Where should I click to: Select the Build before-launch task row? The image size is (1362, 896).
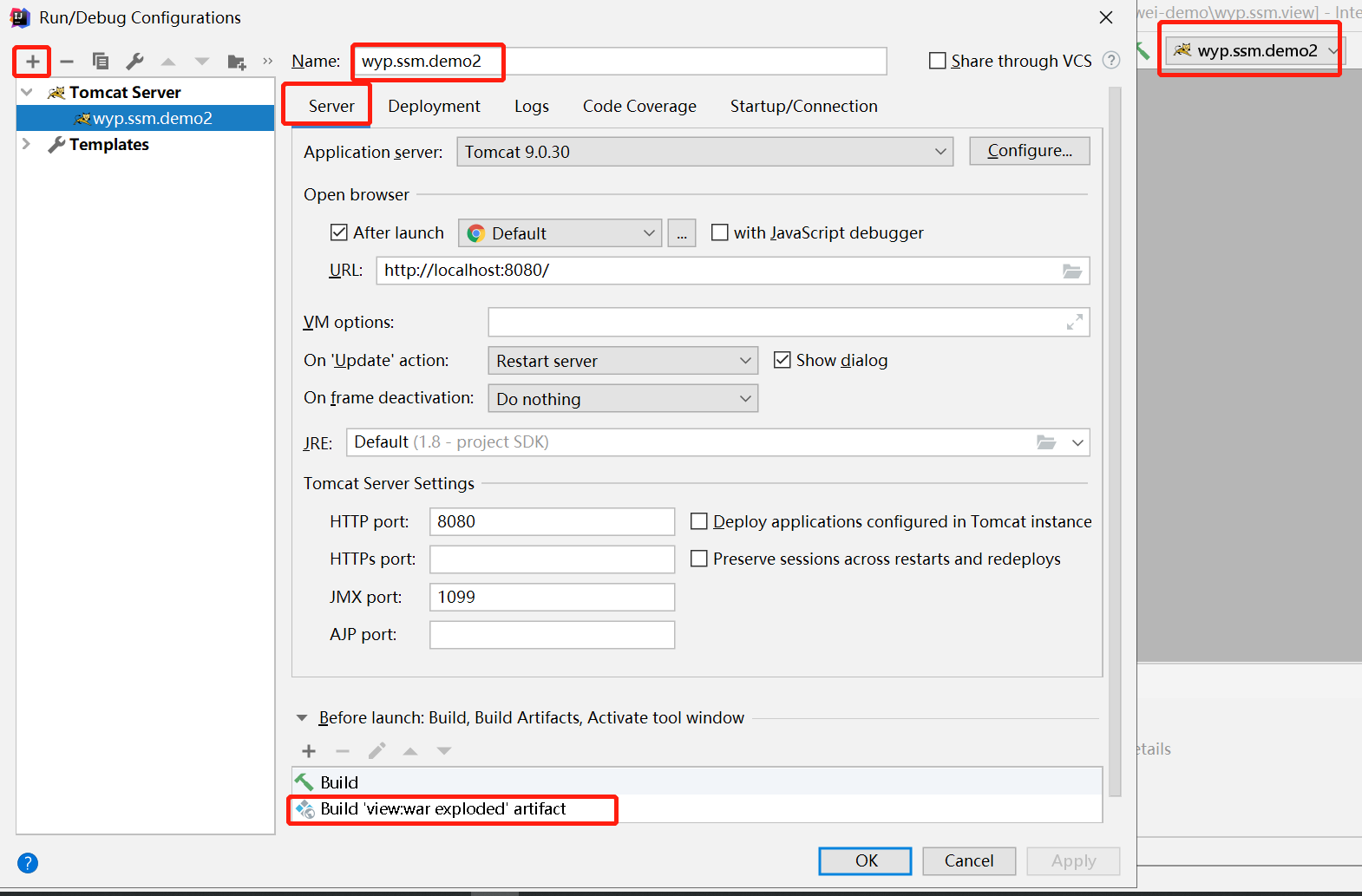click(697, 782)
